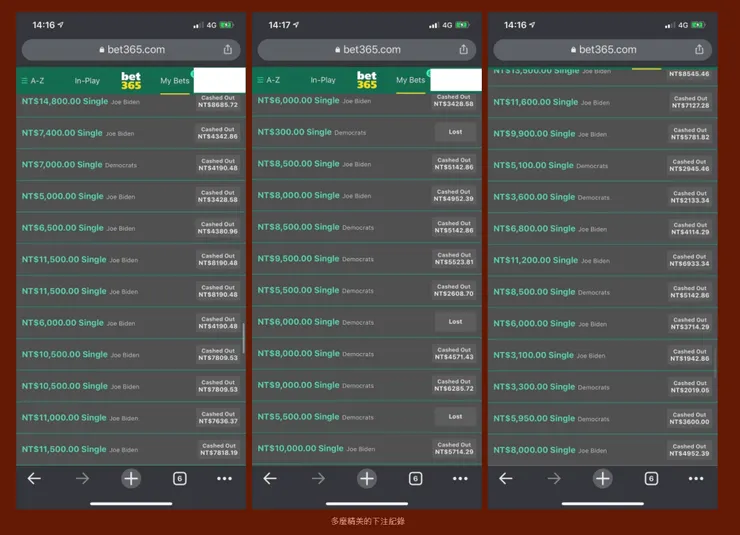
Task: Tap the back arrow in the left phone
Action: coord(34,478)
